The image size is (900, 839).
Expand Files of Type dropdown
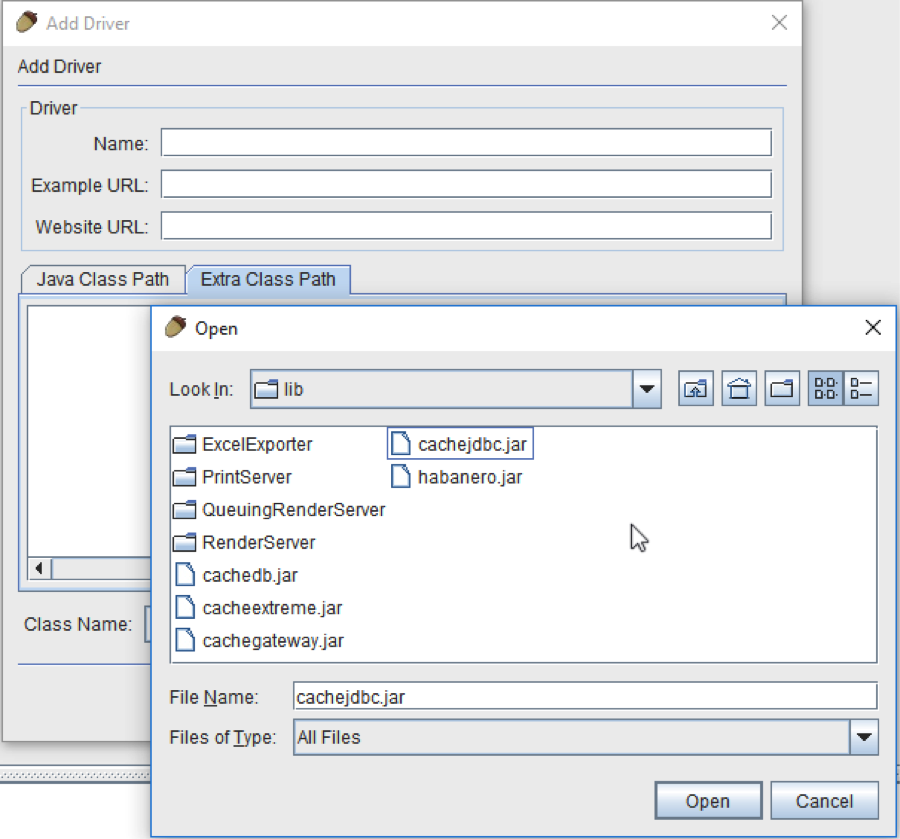coord(864,738)
